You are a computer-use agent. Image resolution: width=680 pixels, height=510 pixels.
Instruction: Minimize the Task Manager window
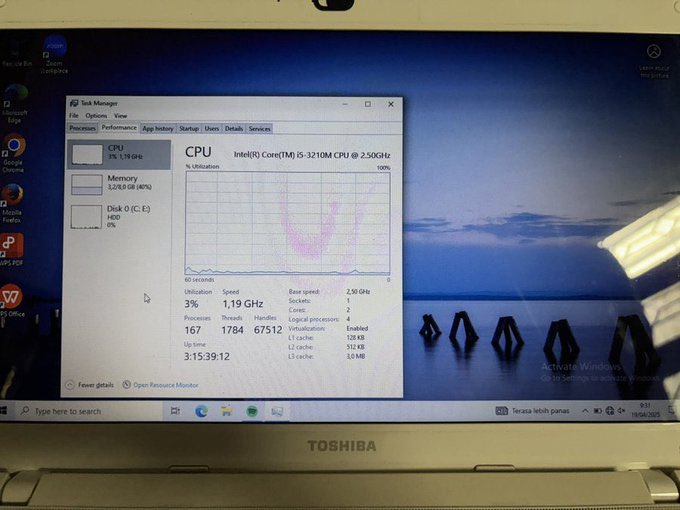coord(345,104)
